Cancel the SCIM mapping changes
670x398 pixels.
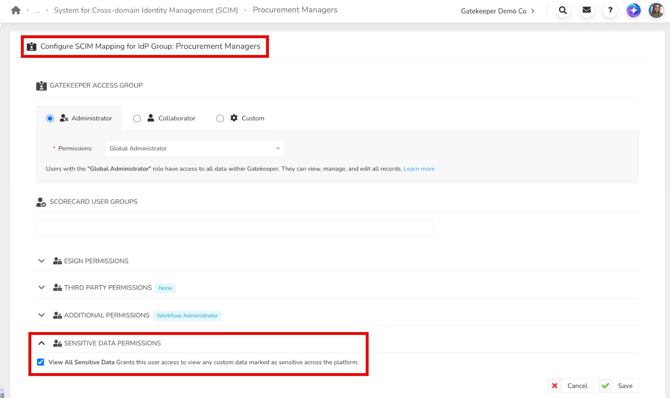tap(570, 386)
